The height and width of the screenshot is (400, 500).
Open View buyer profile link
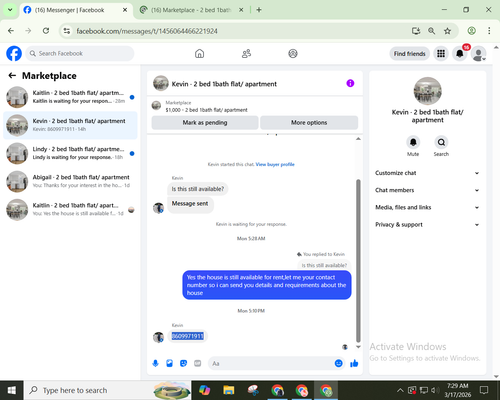(x=275, y=164)
